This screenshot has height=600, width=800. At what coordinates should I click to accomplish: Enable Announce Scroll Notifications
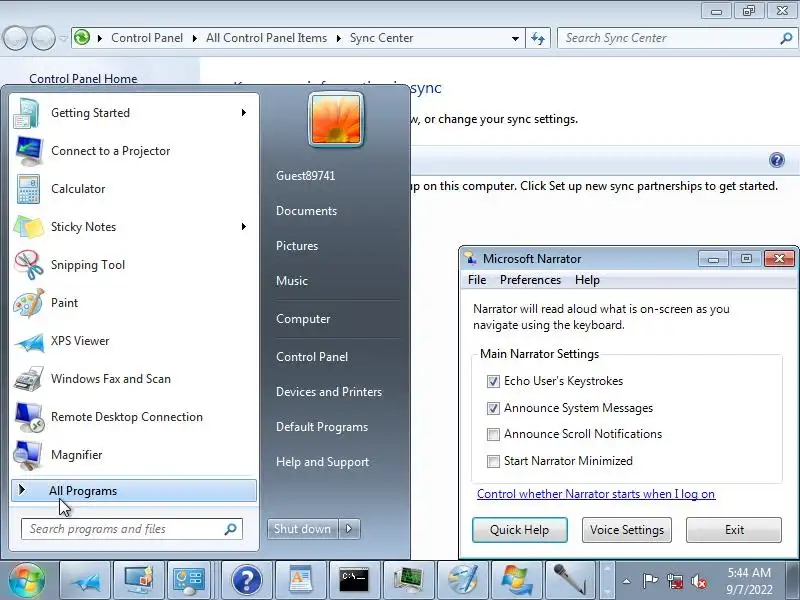(x=493, y=434)
